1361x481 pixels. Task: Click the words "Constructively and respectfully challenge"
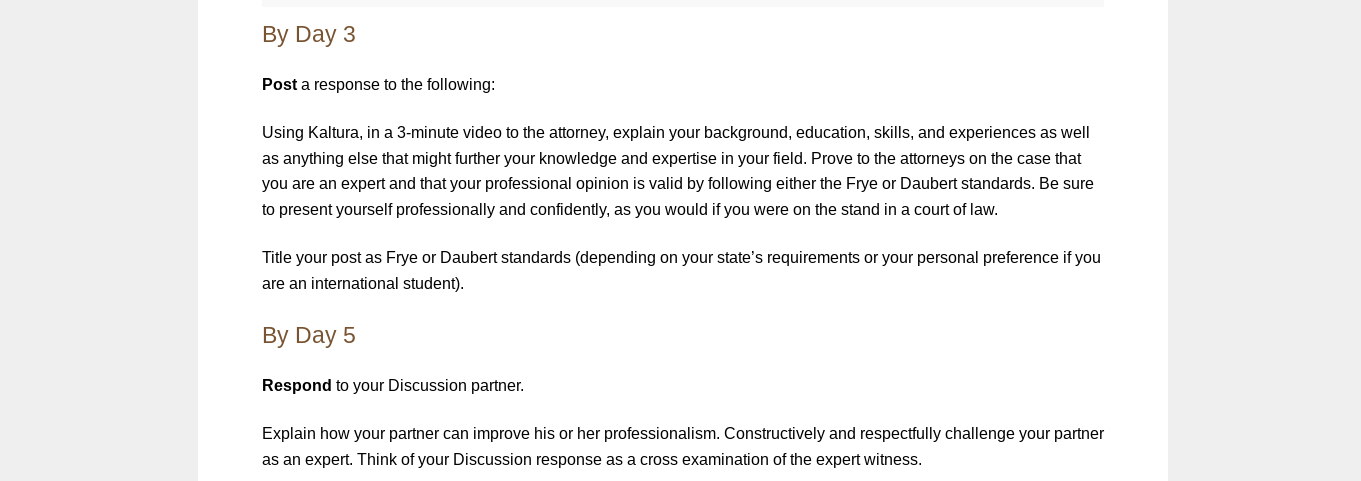pos(869,434)
